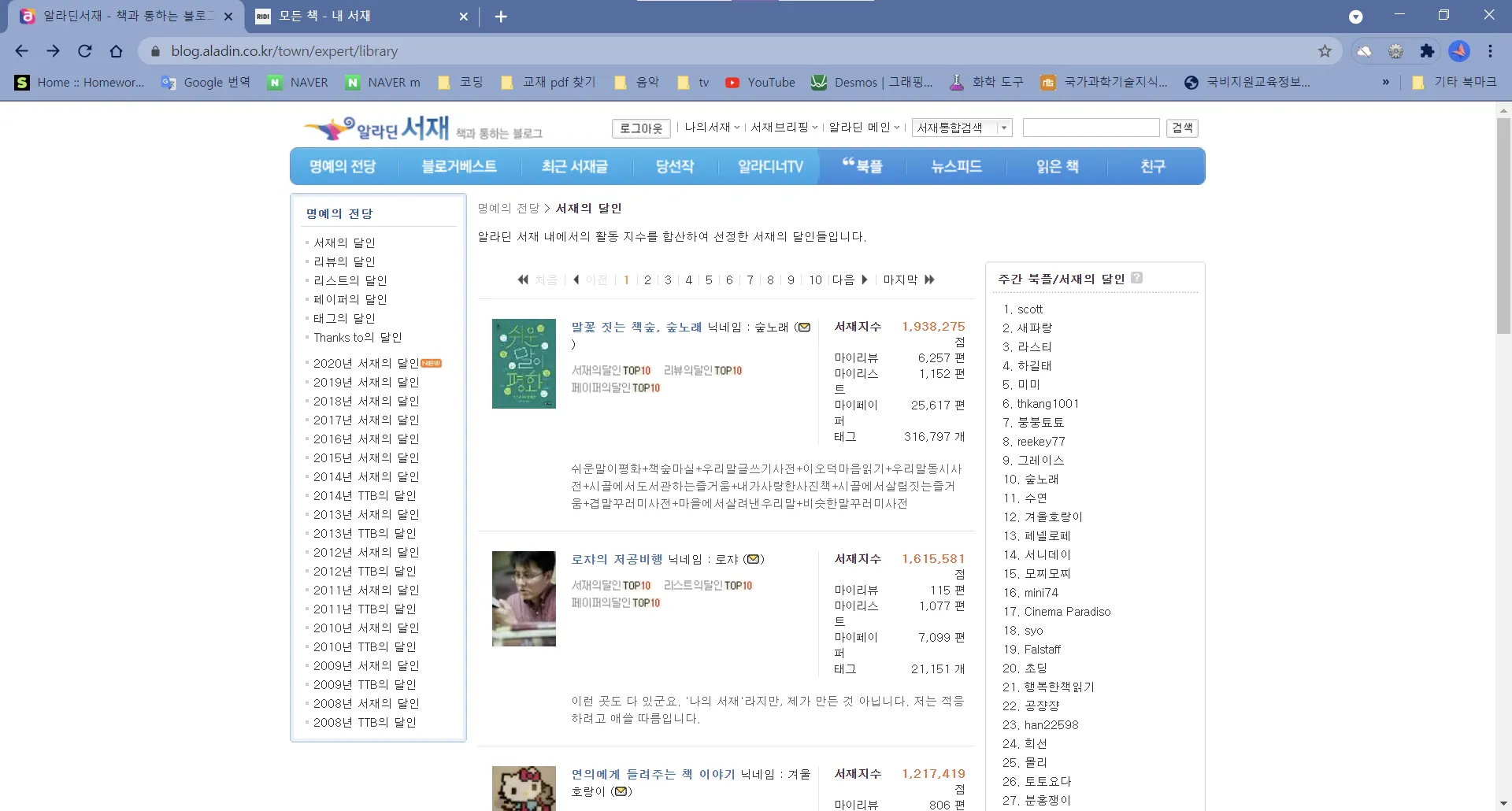Go forward in browser history
Image resolution: width=1512 pixels, height=811 pixels.
tap(53, 51)
